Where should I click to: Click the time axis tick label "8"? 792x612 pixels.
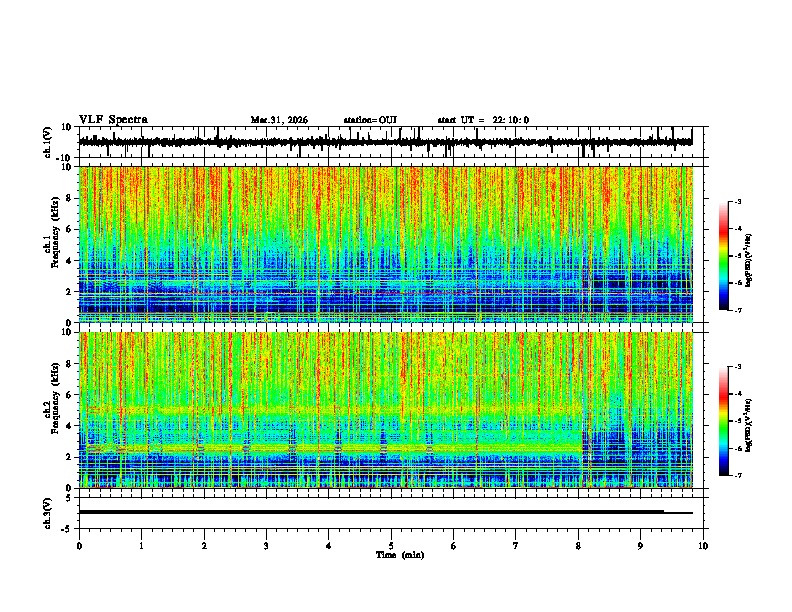[x=578, y=546]
